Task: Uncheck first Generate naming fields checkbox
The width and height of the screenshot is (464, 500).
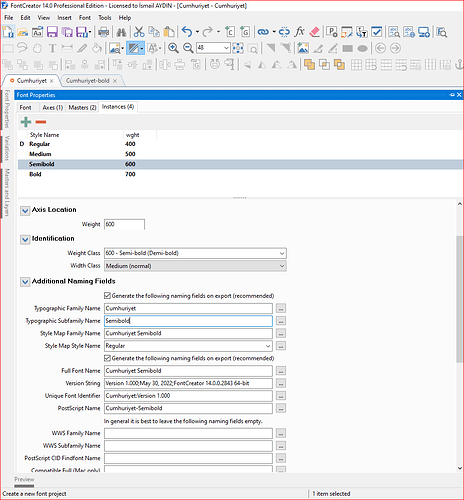Action: click(107, 296)
